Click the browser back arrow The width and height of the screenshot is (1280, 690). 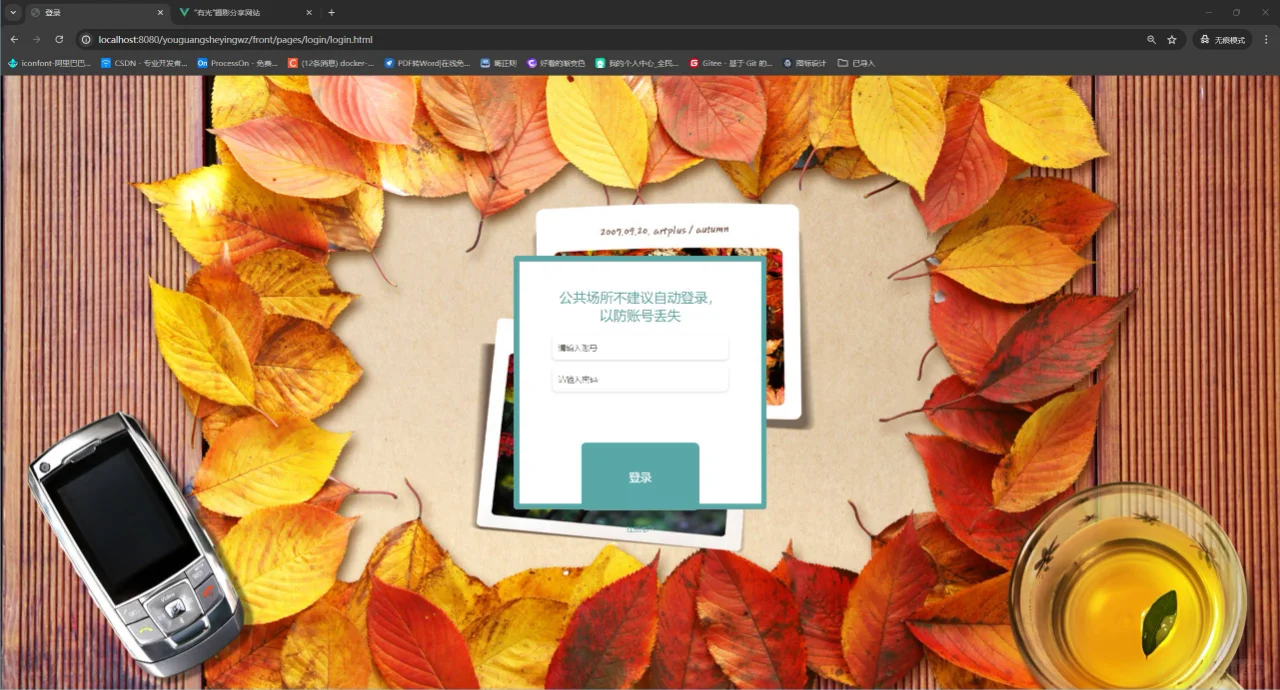coord(14,39)
